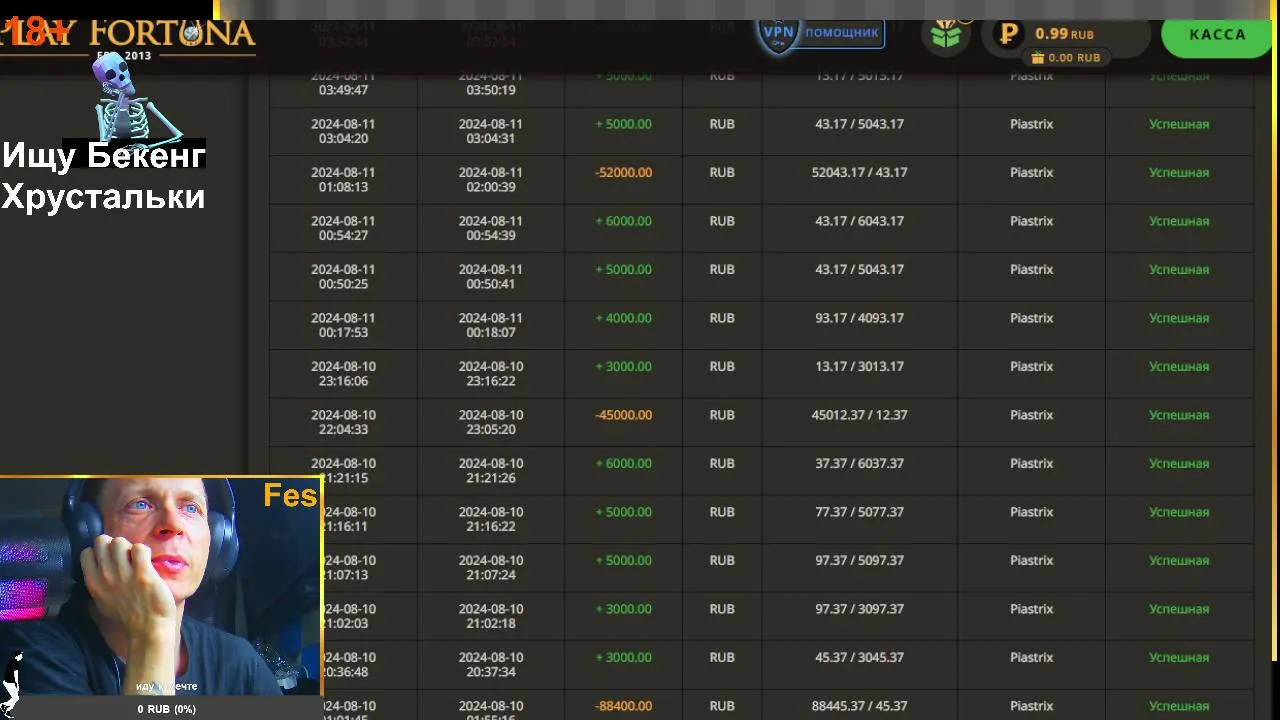The image size is (1280, 720).
Task: Click Успешная status in the -45000.00 row
Action: pos(1179,415)
